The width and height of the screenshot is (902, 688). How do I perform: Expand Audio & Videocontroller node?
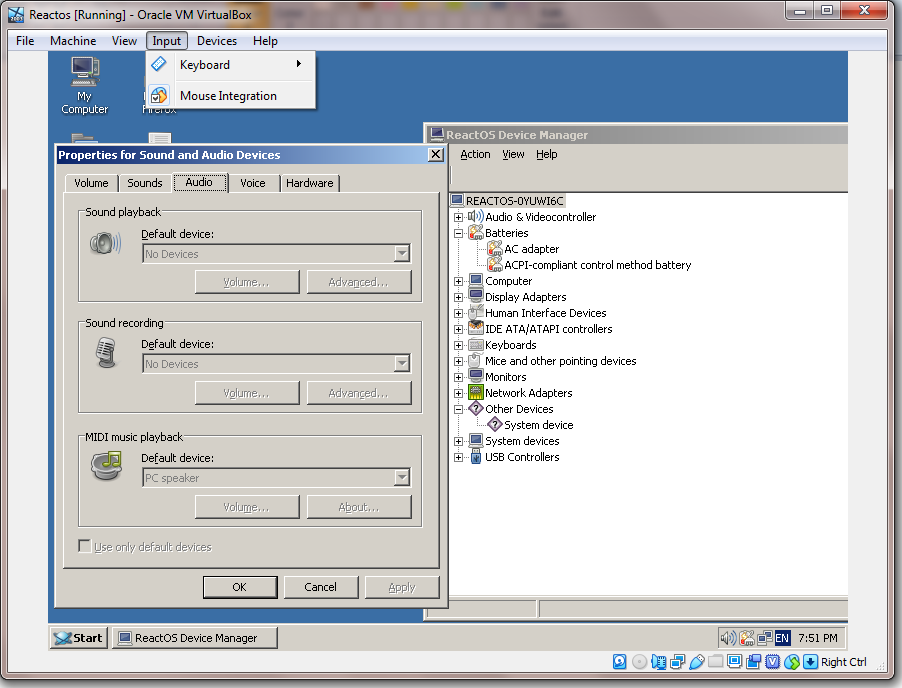tap(458, 217)
